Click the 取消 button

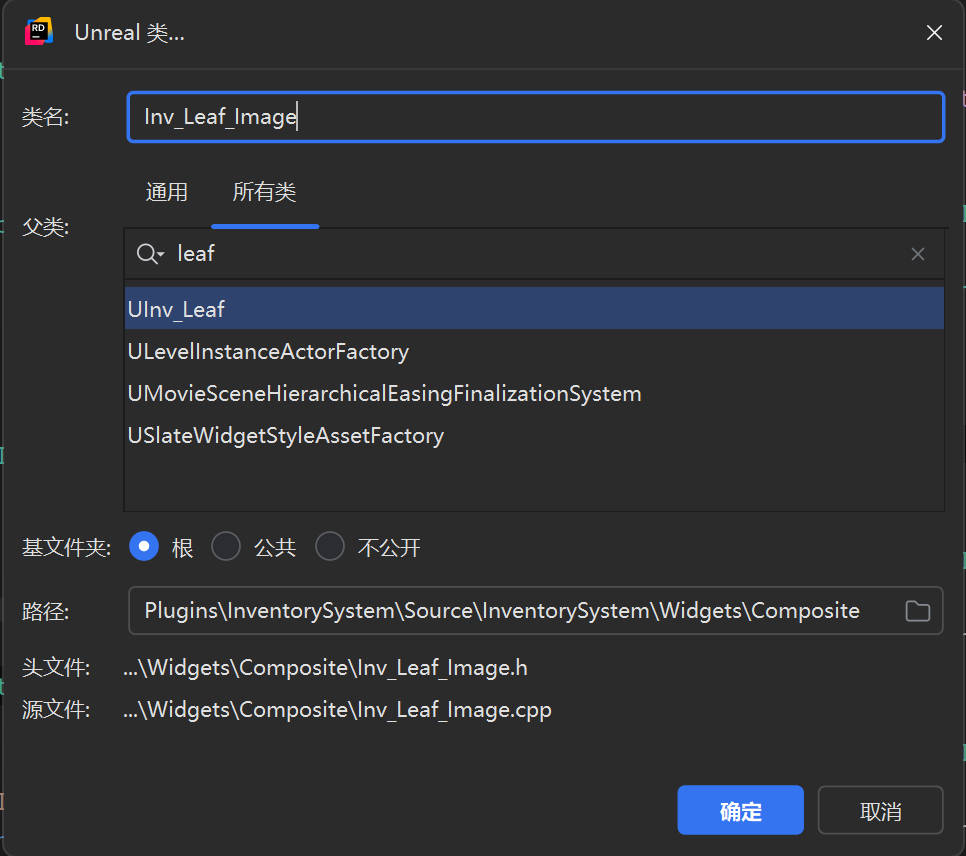[x=880, y=811]
